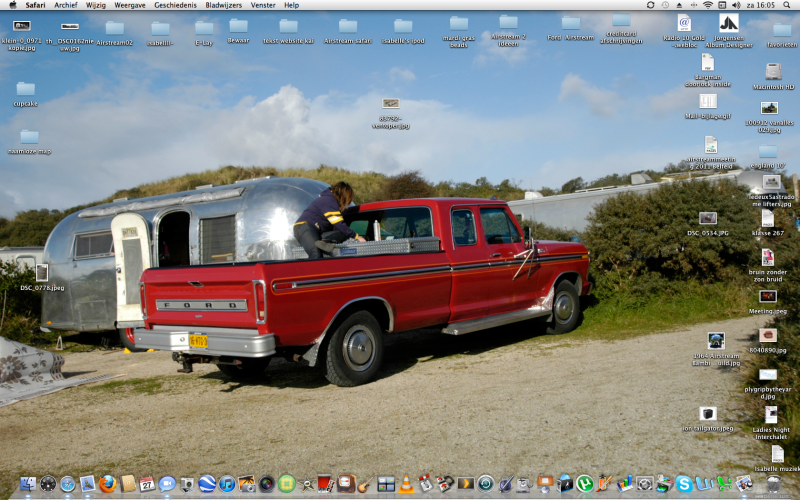Select the Airstream02 folder

coord(114,28)
